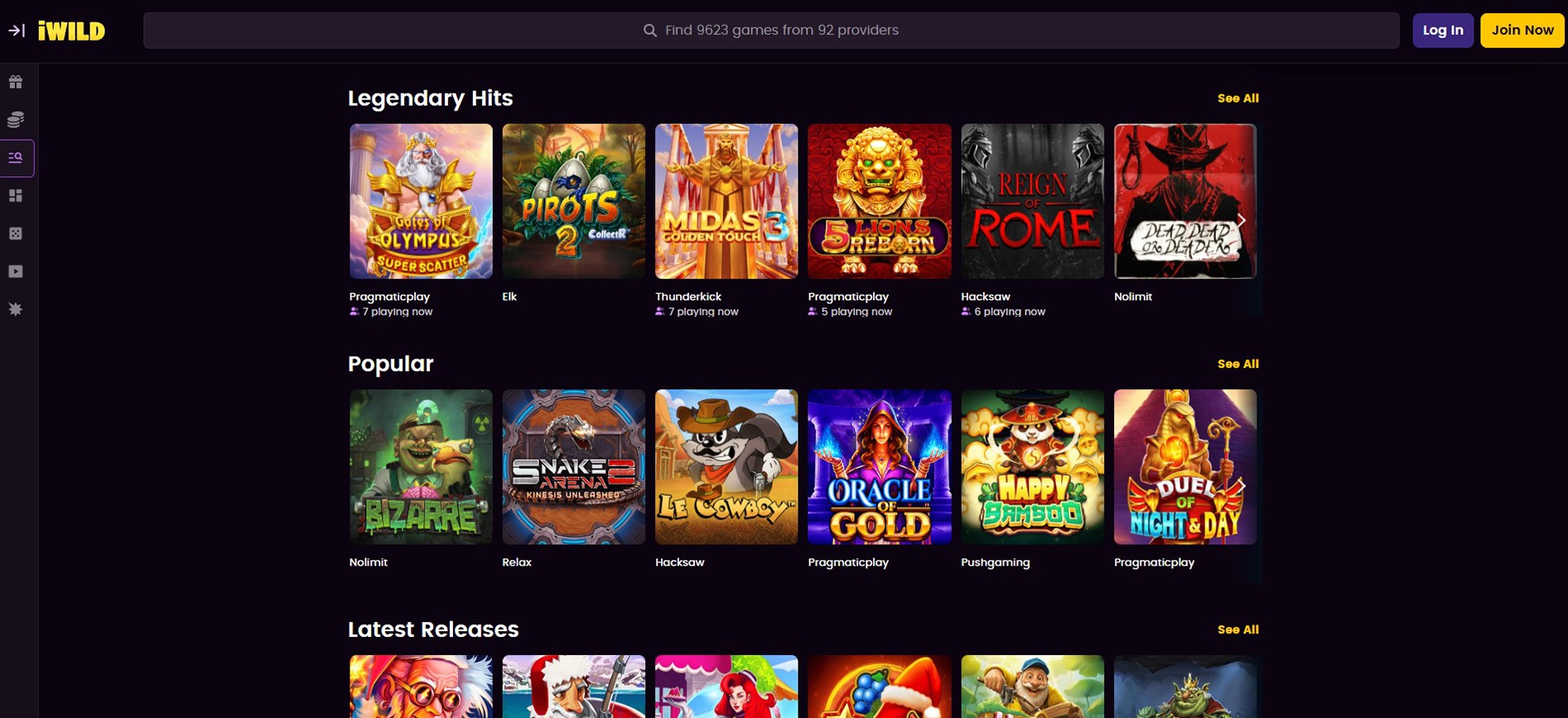This screenshot has height=718, width=1568.
Task: Open Snake Arena 2 game
Action: (573, 467)
